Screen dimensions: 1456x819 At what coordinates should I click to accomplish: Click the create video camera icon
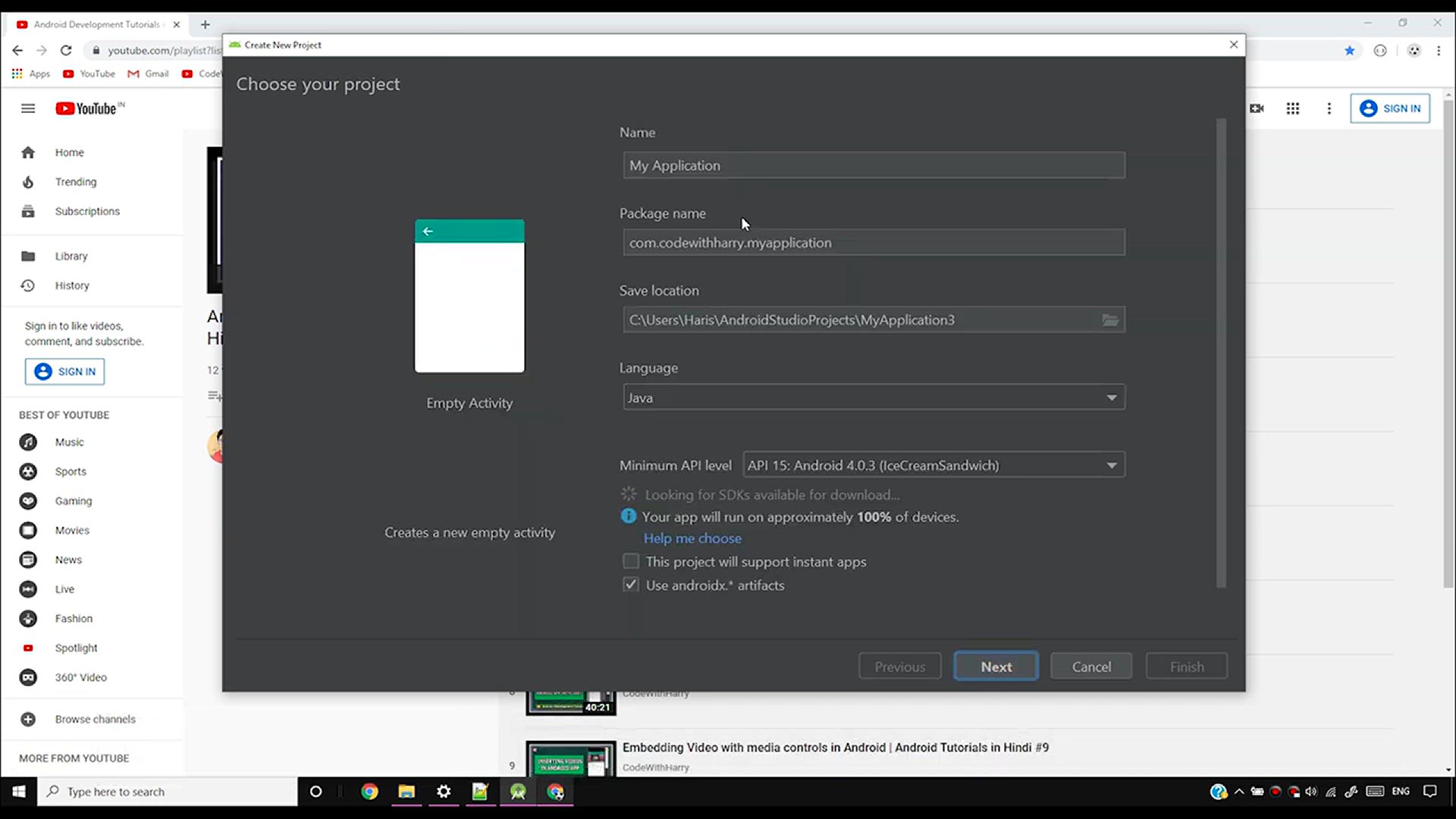[1257, 108]
